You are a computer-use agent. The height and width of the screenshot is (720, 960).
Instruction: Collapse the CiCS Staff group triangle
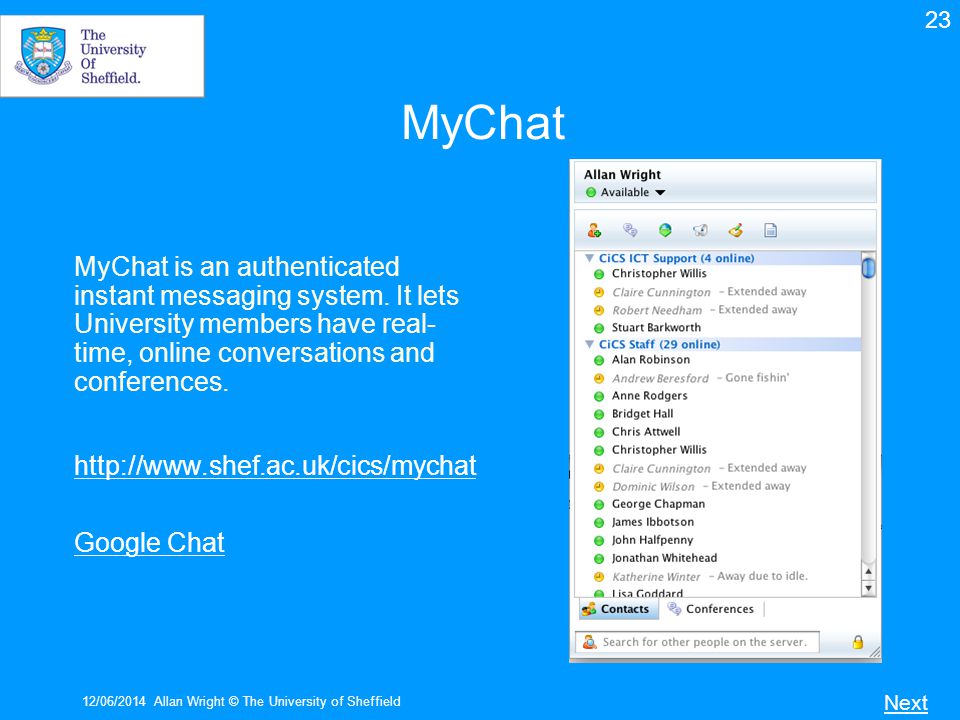point(590,344)
